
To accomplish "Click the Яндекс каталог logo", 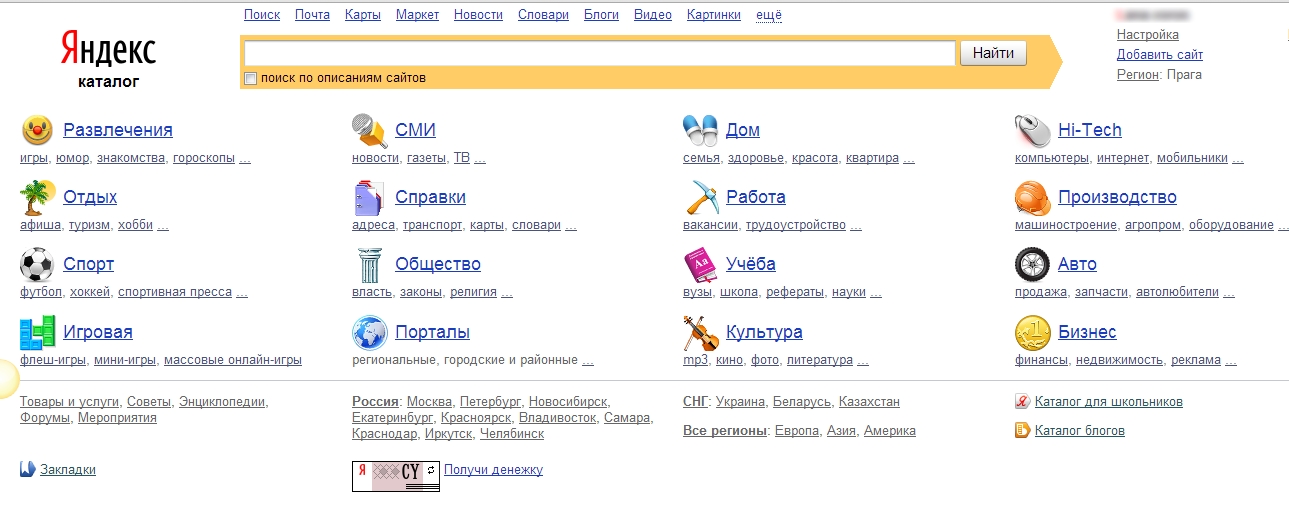I will point(108,60).
